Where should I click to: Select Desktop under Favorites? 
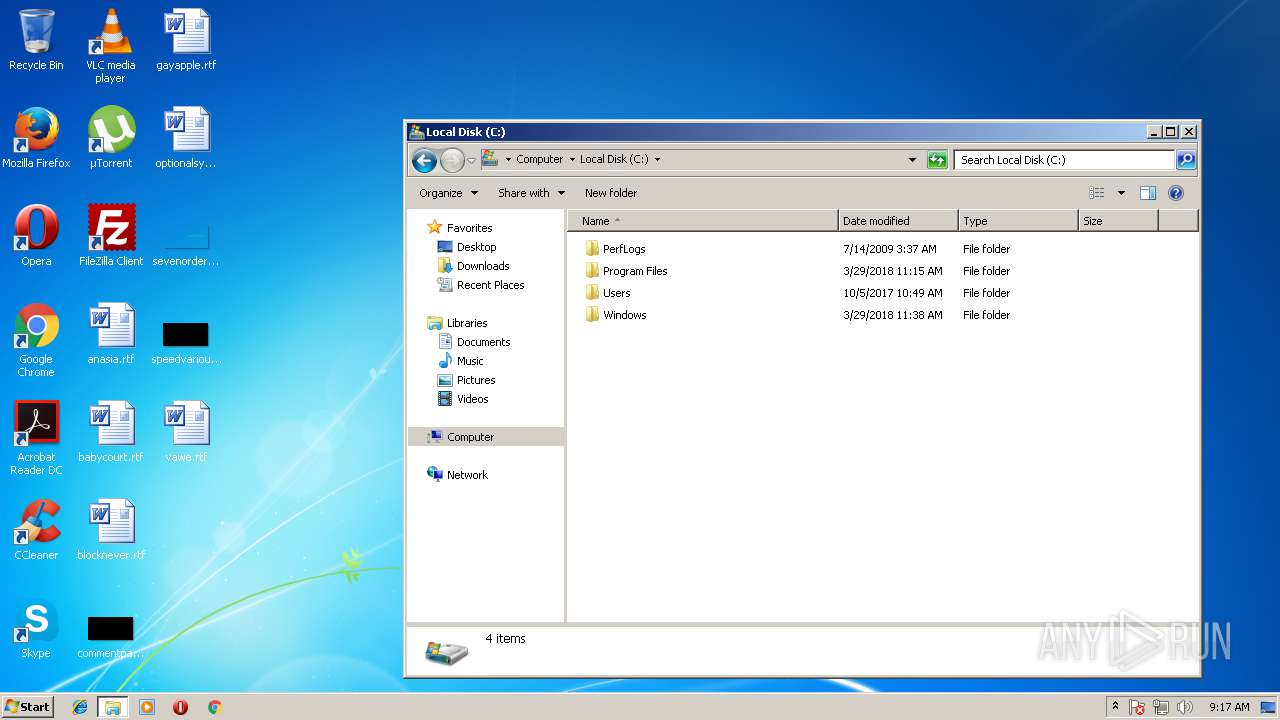coord(476,247)
